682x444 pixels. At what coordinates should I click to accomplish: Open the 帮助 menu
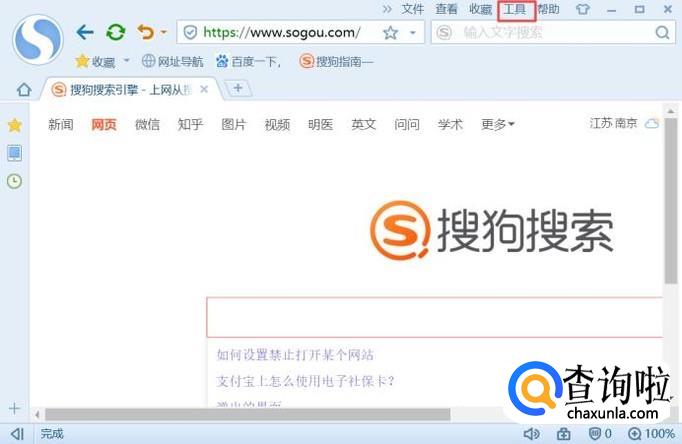point(548,9)
